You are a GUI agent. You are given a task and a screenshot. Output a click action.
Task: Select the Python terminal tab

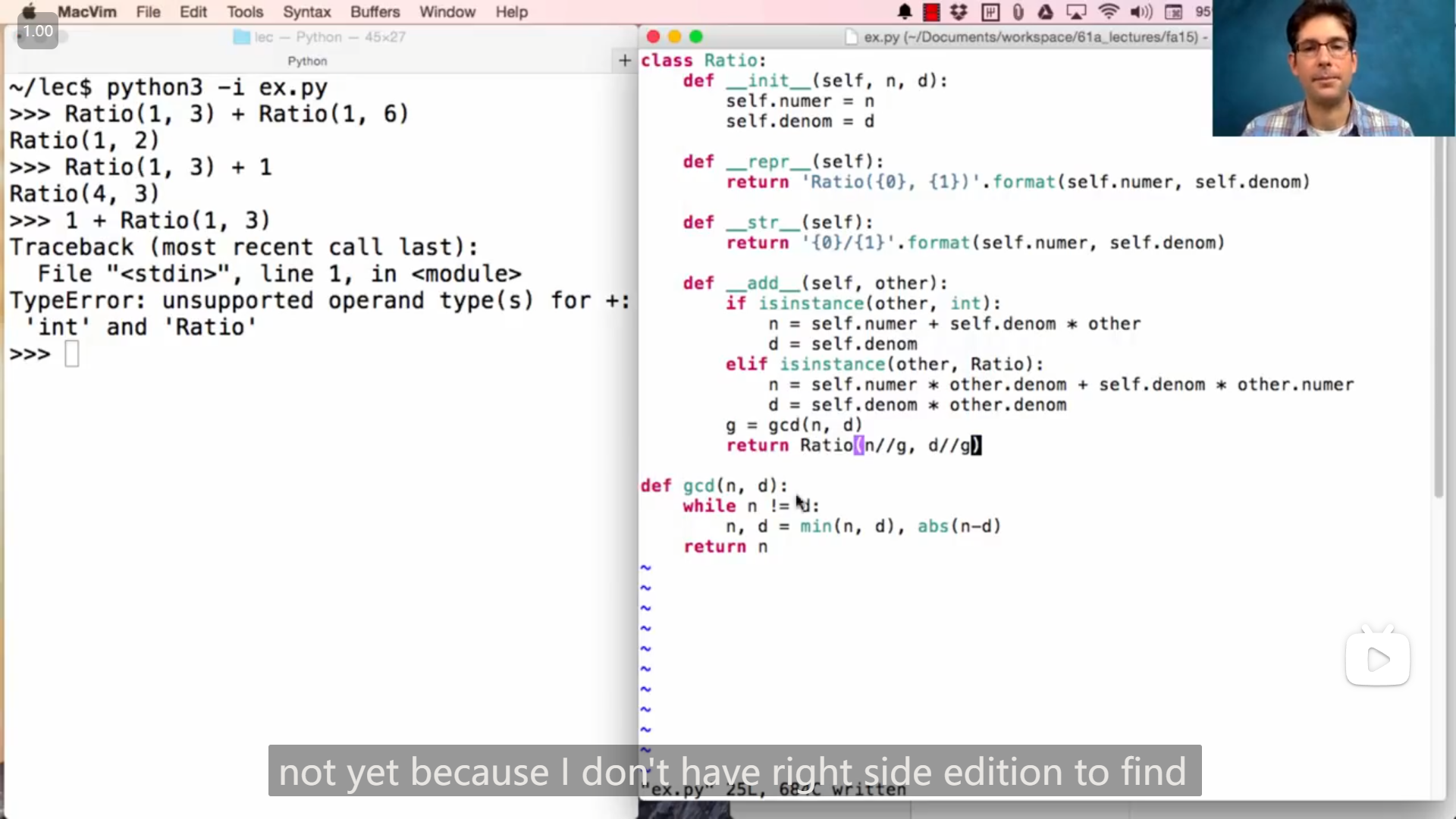click(307, 61)
